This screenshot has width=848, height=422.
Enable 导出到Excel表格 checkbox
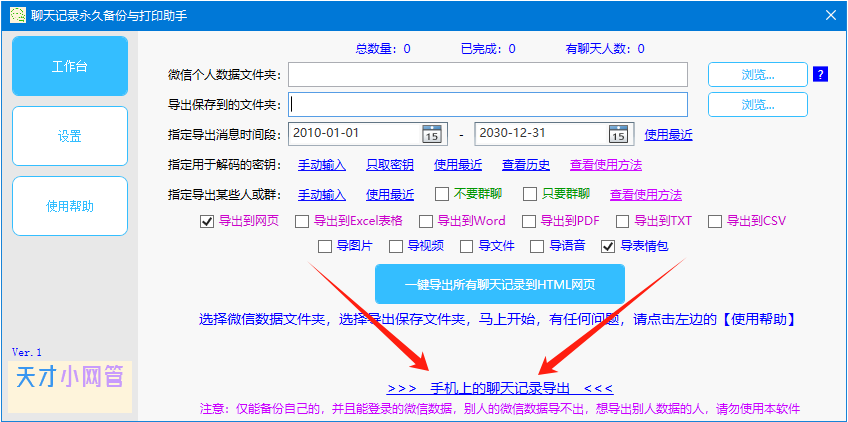(302, 221)
